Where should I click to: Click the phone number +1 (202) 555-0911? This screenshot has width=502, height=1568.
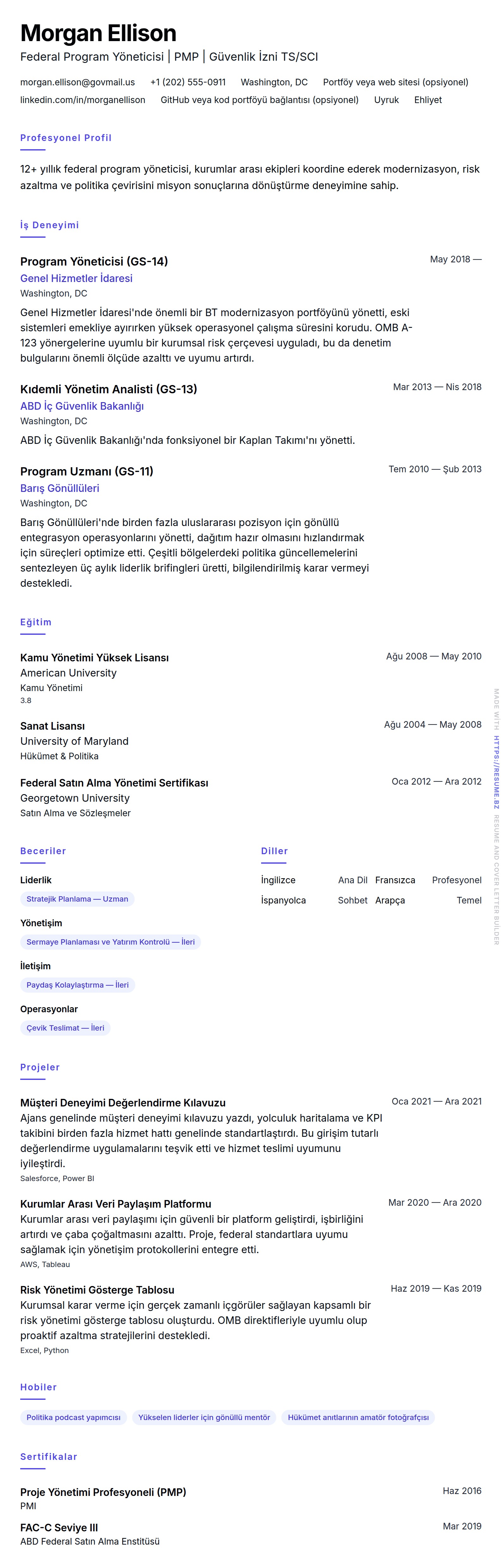point(187,82)
